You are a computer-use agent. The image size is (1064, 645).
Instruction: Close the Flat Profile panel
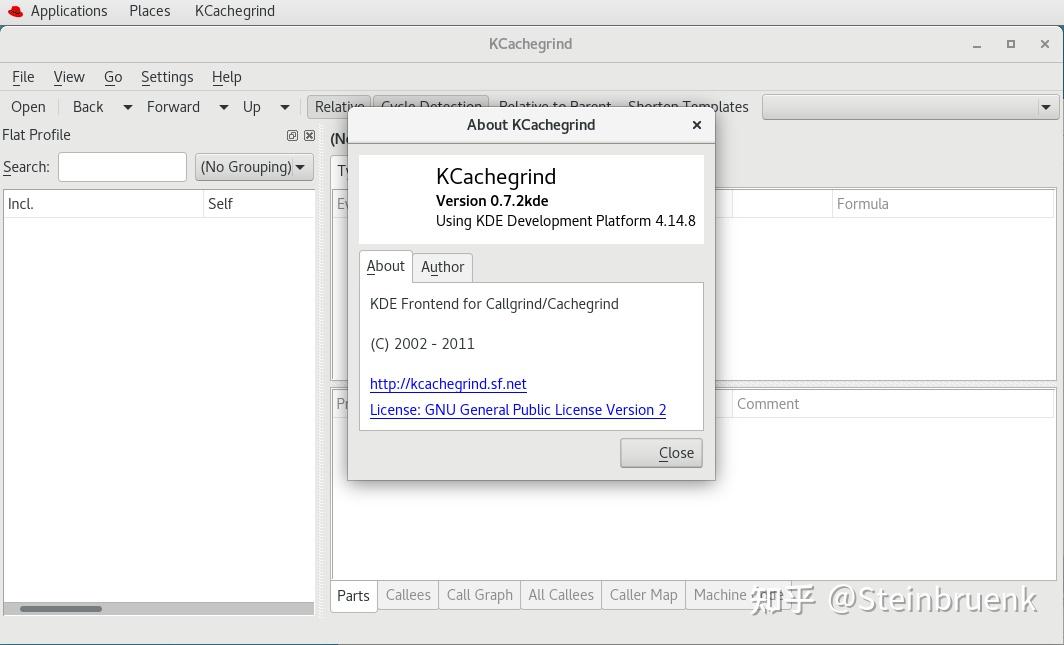pyautogui.click(x=310, y=135)
